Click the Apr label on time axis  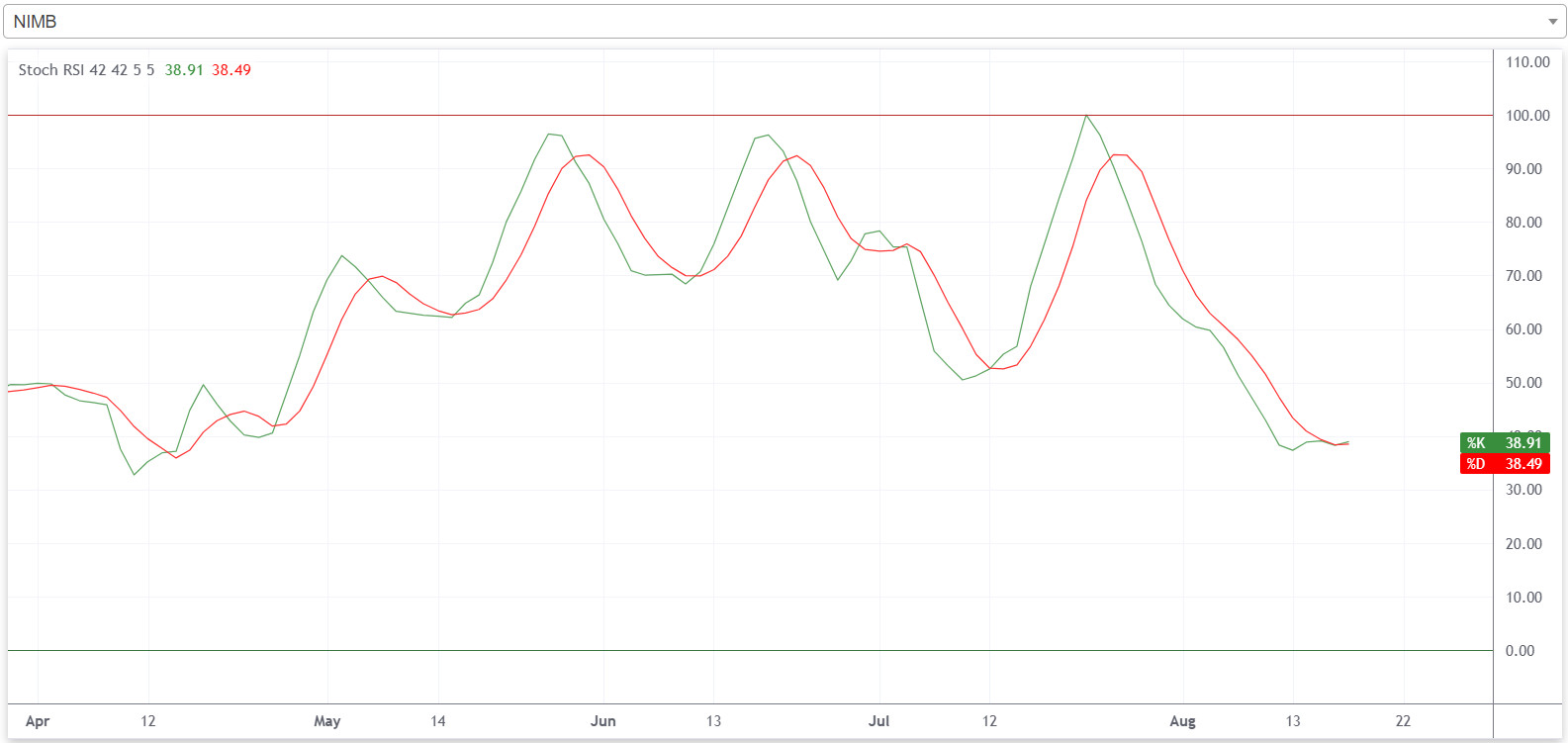pos(38,721)
